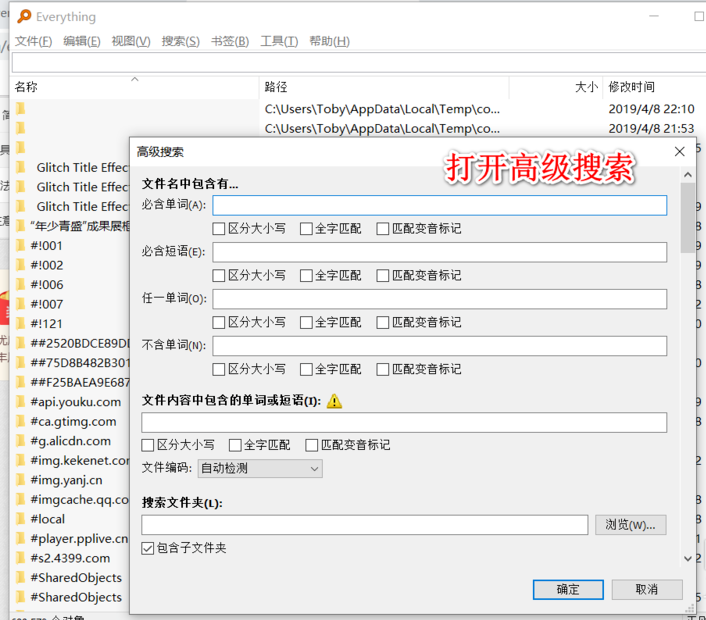Click the dialog vertical scrollbar thumb
The width and height of the screenshot is (706, 620).
click(688, 218)
